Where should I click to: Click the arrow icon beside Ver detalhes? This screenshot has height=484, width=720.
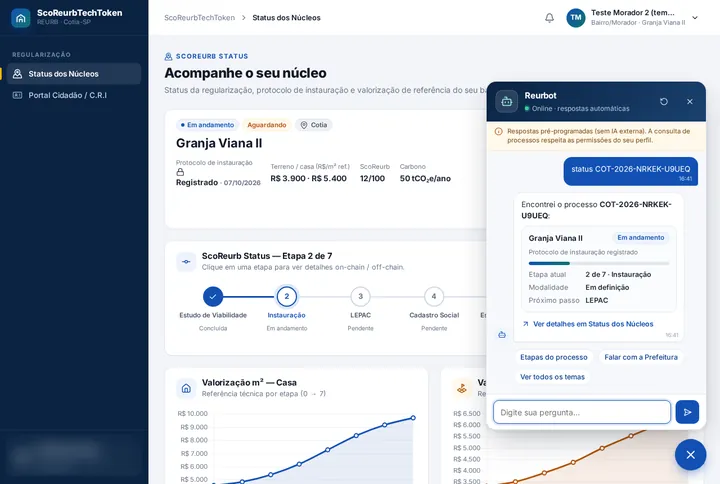point(525,324)
